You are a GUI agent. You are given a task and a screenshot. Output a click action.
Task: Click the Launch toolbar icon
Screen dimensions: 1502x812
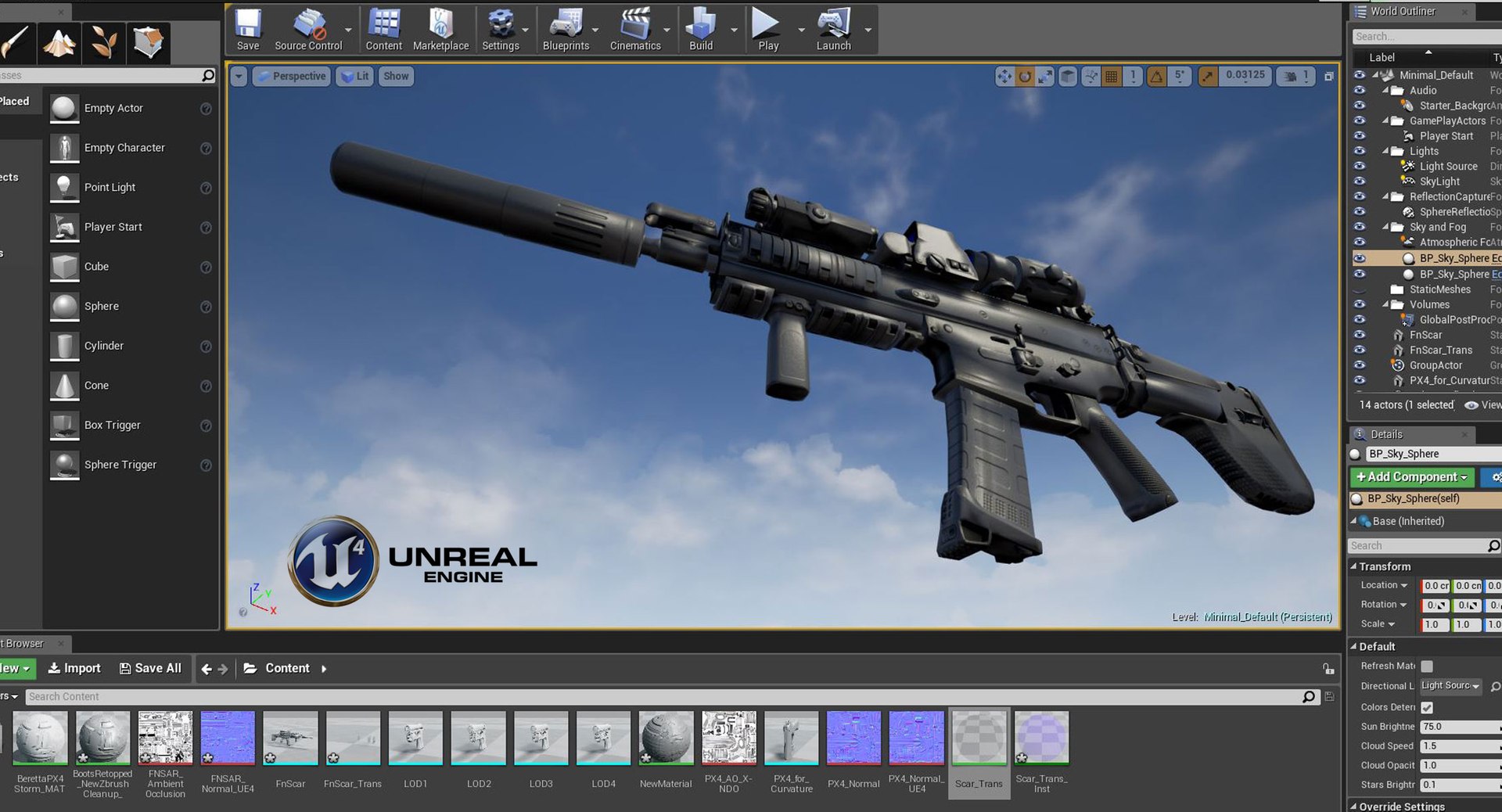(834, 30)
